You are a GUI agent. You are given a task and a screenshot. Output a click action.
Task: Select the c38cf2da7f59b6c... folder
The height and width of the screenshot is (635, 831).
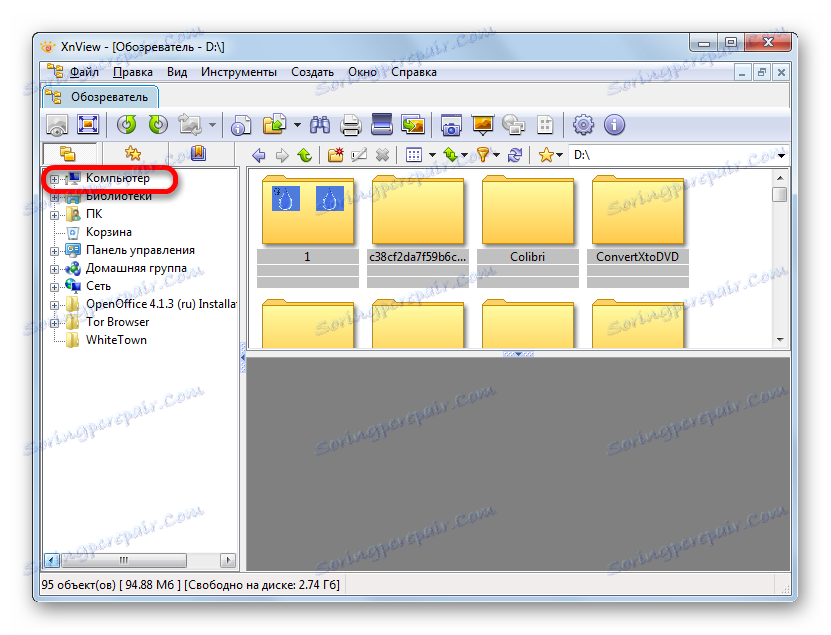click(x=418, y=231)
